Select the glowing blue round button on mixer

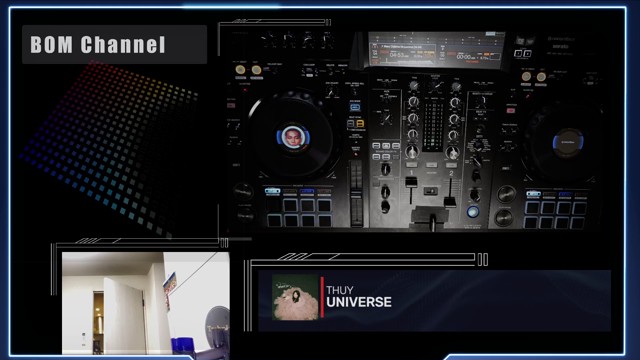click(473, 212)
